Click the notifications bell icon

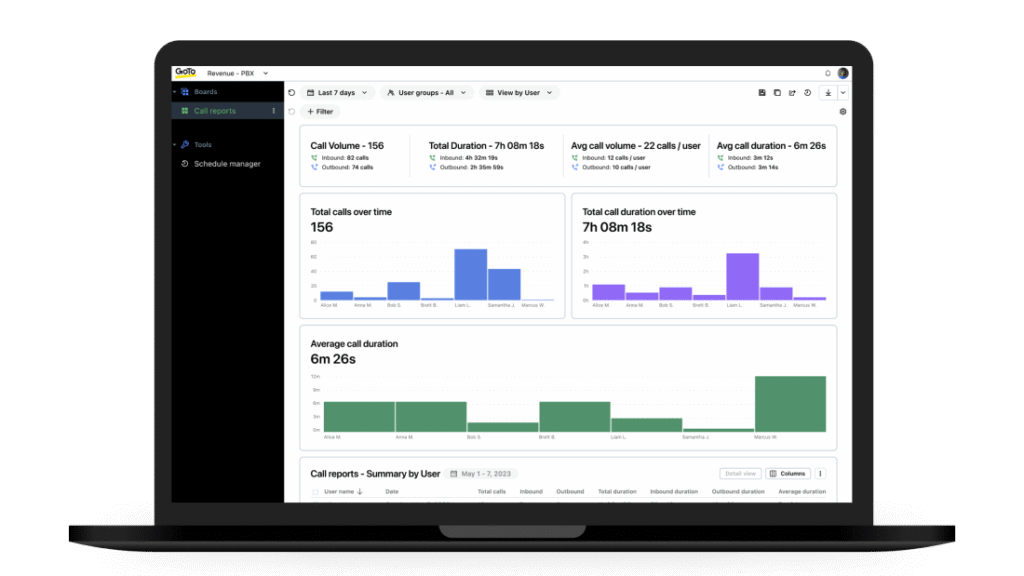[828, 73]
